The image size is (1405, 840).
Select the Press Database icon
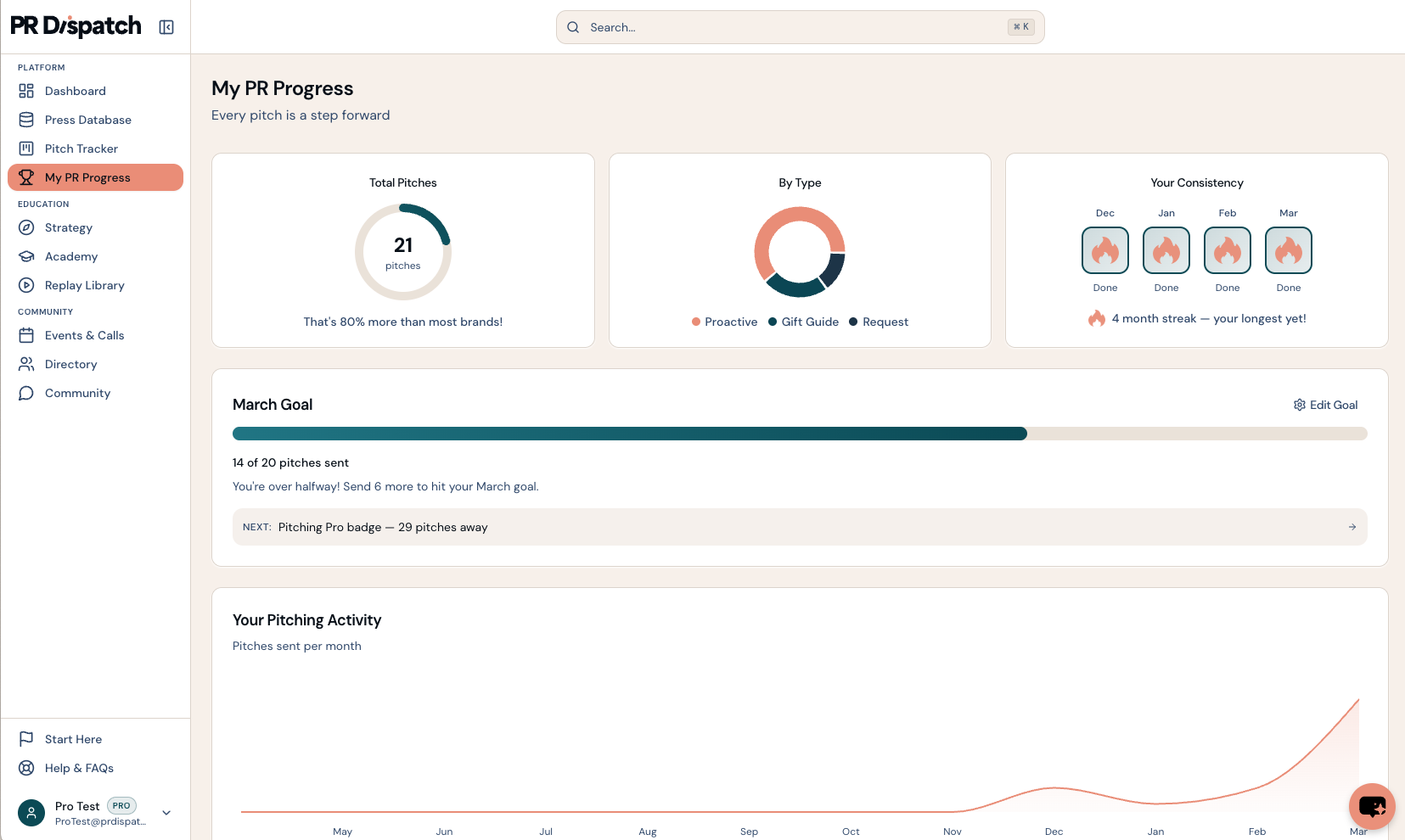(x=27, y=120)
